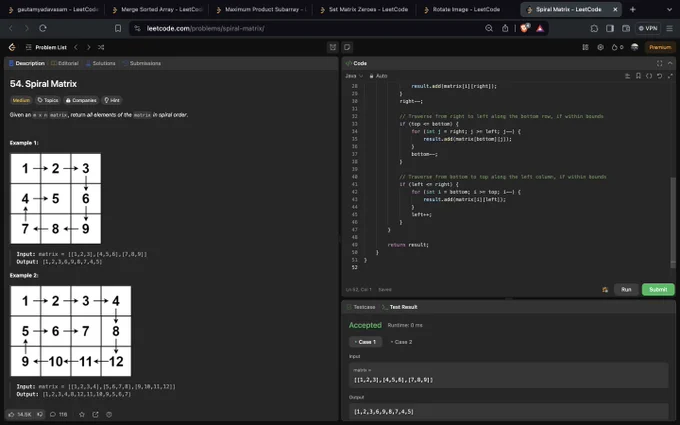This screenshot has height=425, width=680.
Task: Format the code with align icon
Action: coord(628,76)
